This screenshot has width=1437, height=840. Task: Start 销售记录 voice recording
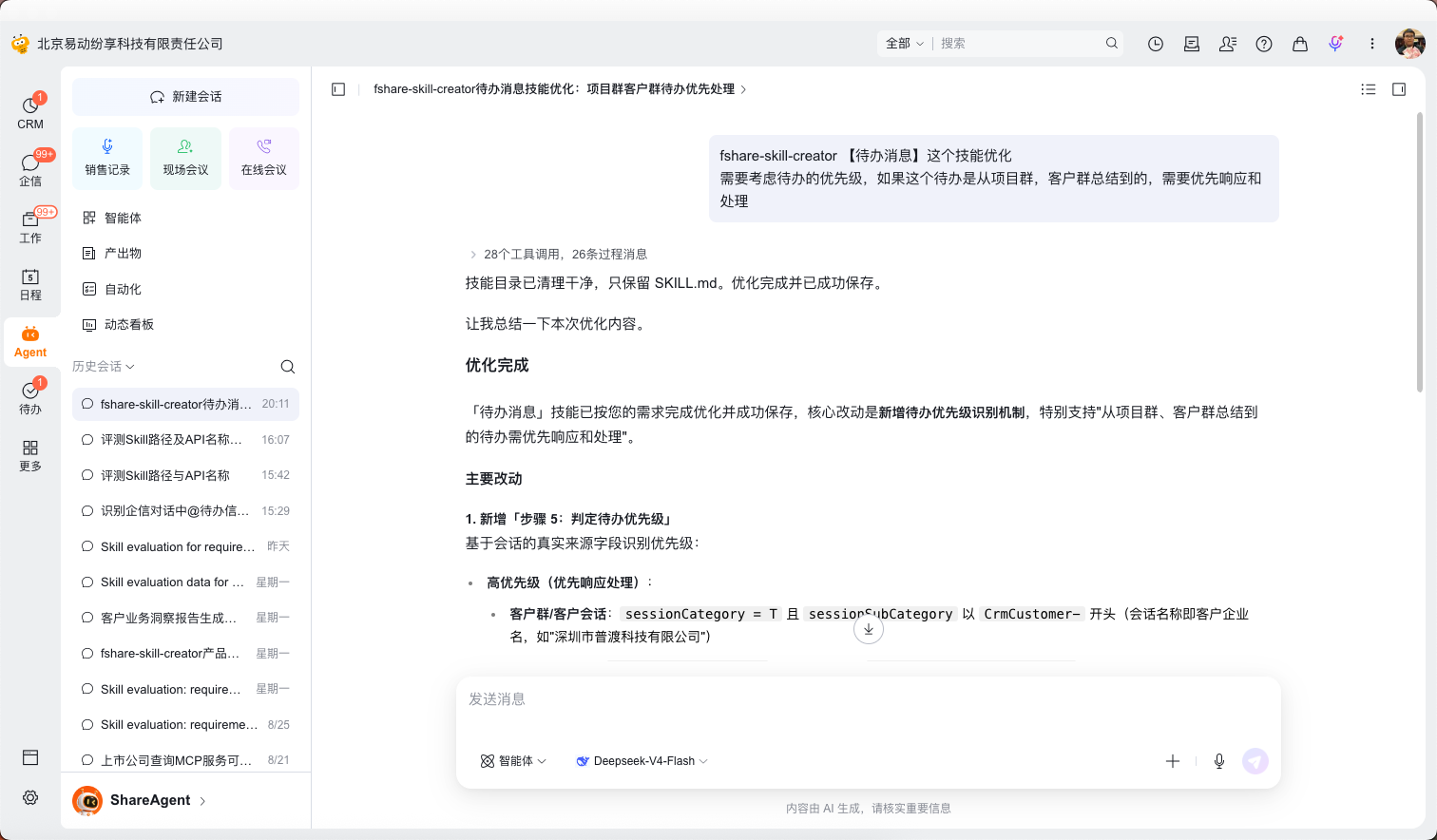[107, 158]
